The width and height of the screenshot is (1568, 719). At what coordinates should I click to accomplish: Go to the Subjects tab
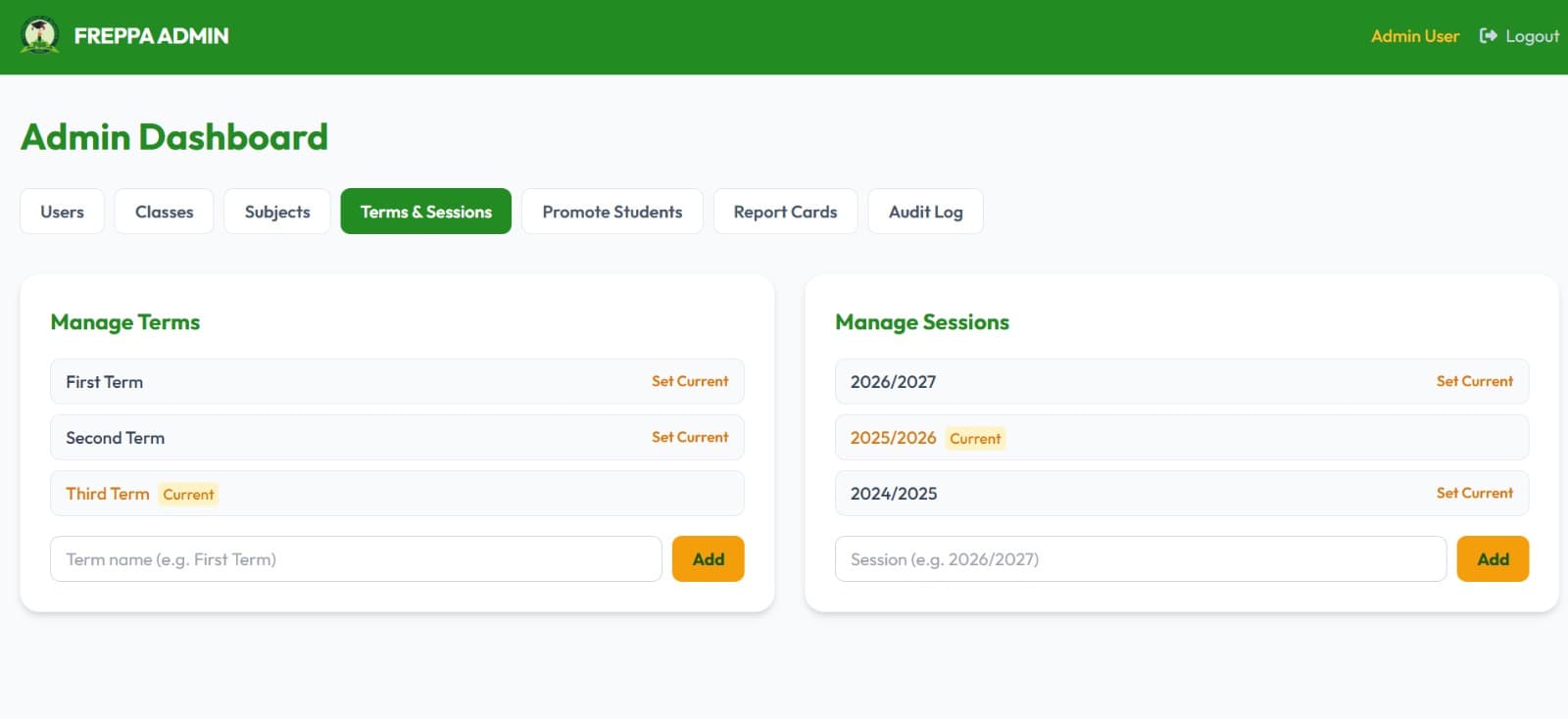click(277, 212)
